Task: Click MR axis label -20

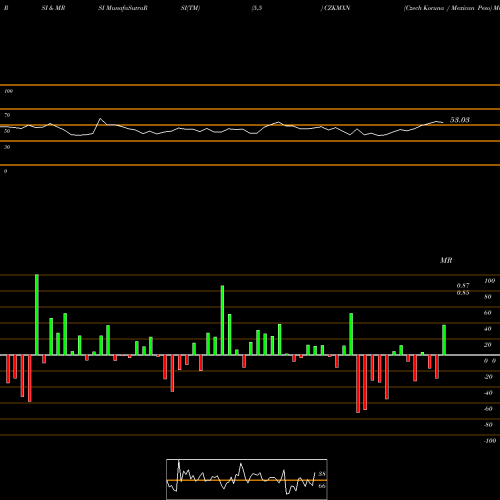Action: coord(488,377)
